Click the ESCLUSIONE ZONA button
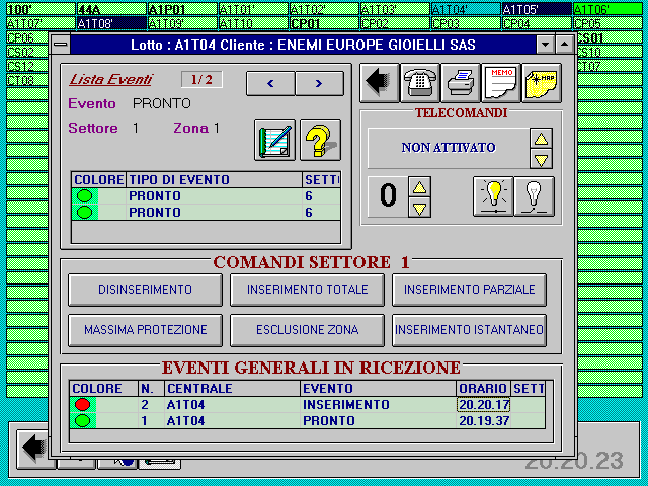This screenshot has height=486, width=648. point(308,329)
